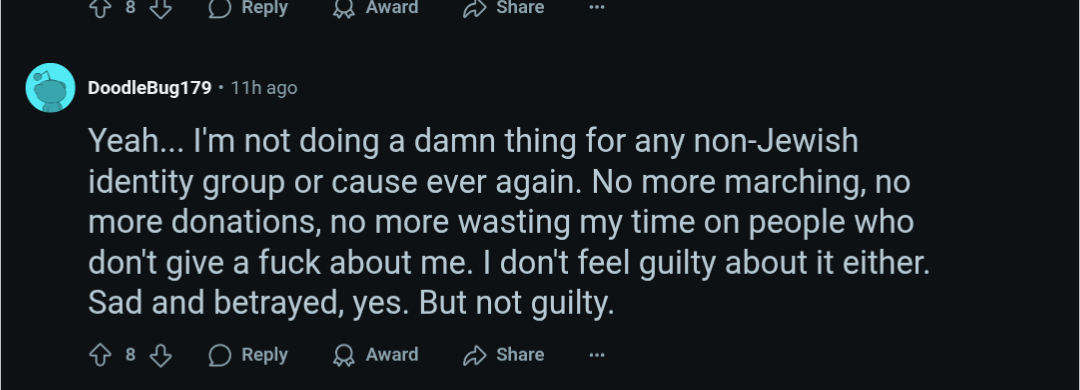This screenshot has width=1080, height=390.
Task: Reply to the comment preceding DoodleBug179's
Action: [x=248, y=8]
